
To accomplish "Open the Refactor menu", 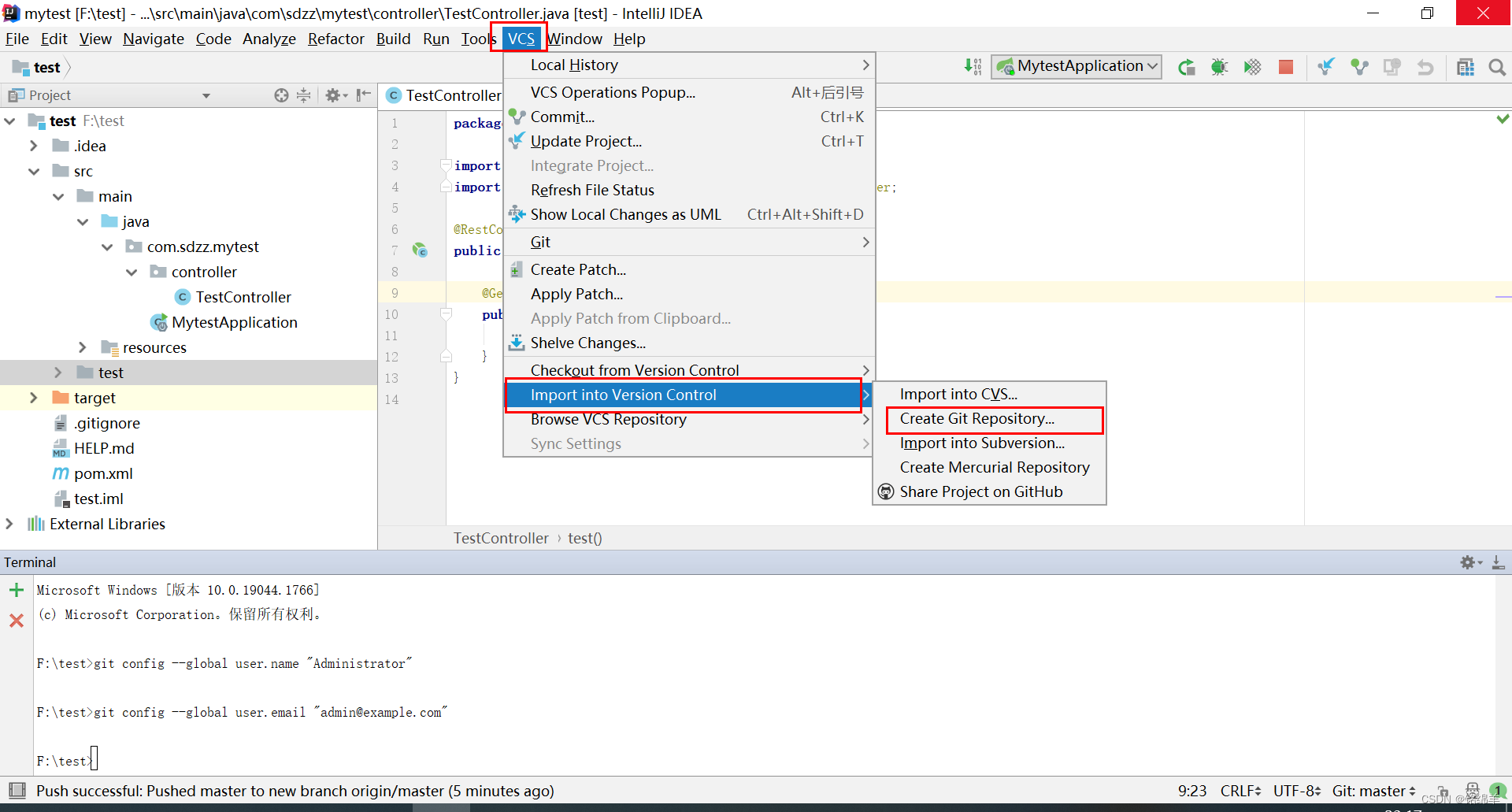I will pos(335,39).
